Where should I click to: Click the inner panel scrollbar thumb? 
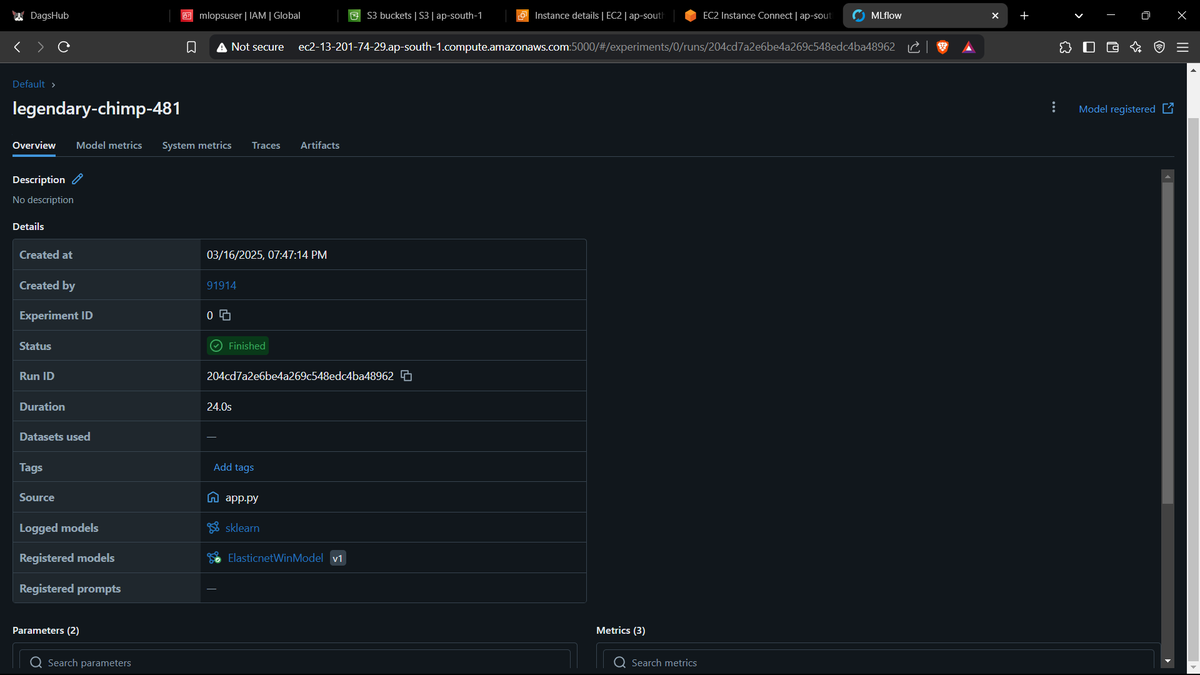pyautogui.click(x=1167, y=343)
